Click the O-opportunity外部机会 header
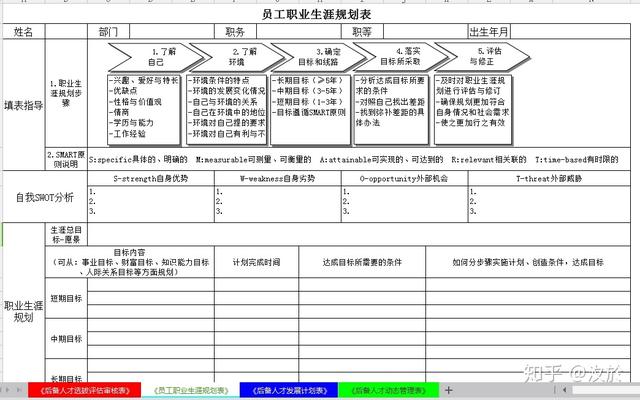The width and height of the screenshot is (640, 400). [x=404, y=178]
